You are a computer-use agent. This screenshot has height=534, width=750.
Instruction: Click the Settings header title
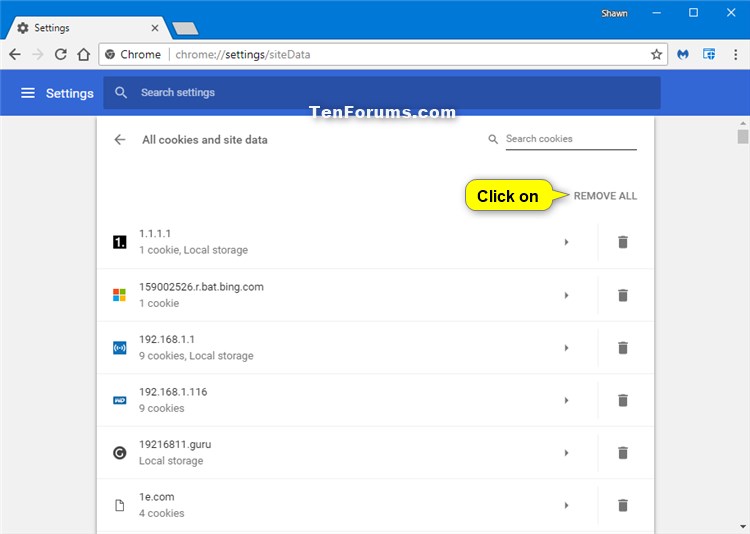pos(69,93)
